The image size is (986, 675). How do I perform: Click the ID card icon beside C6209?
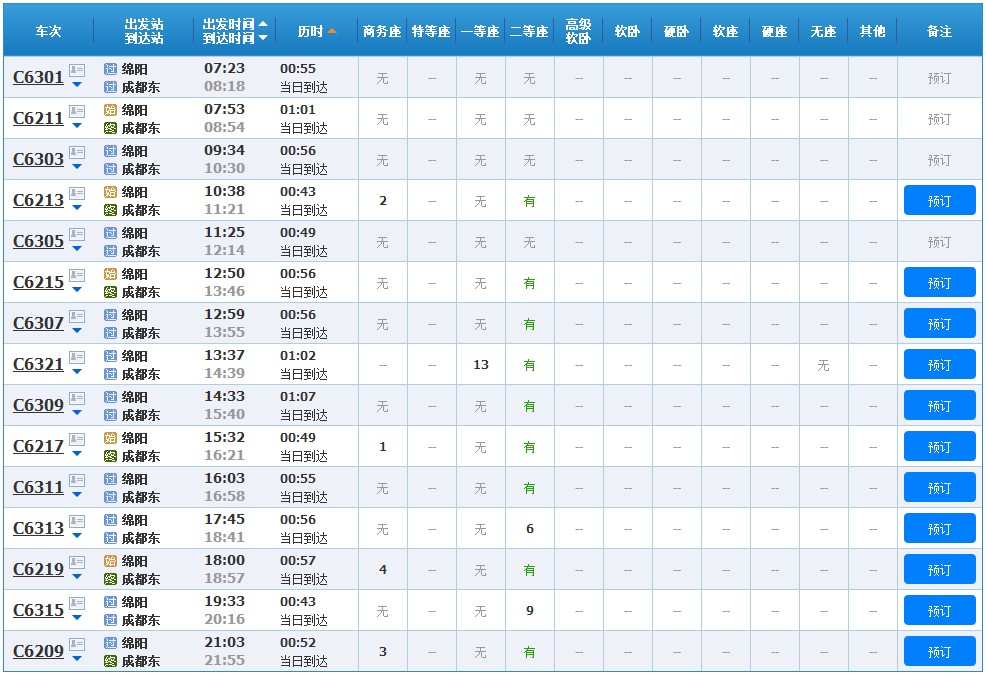[x=77, y=644]
